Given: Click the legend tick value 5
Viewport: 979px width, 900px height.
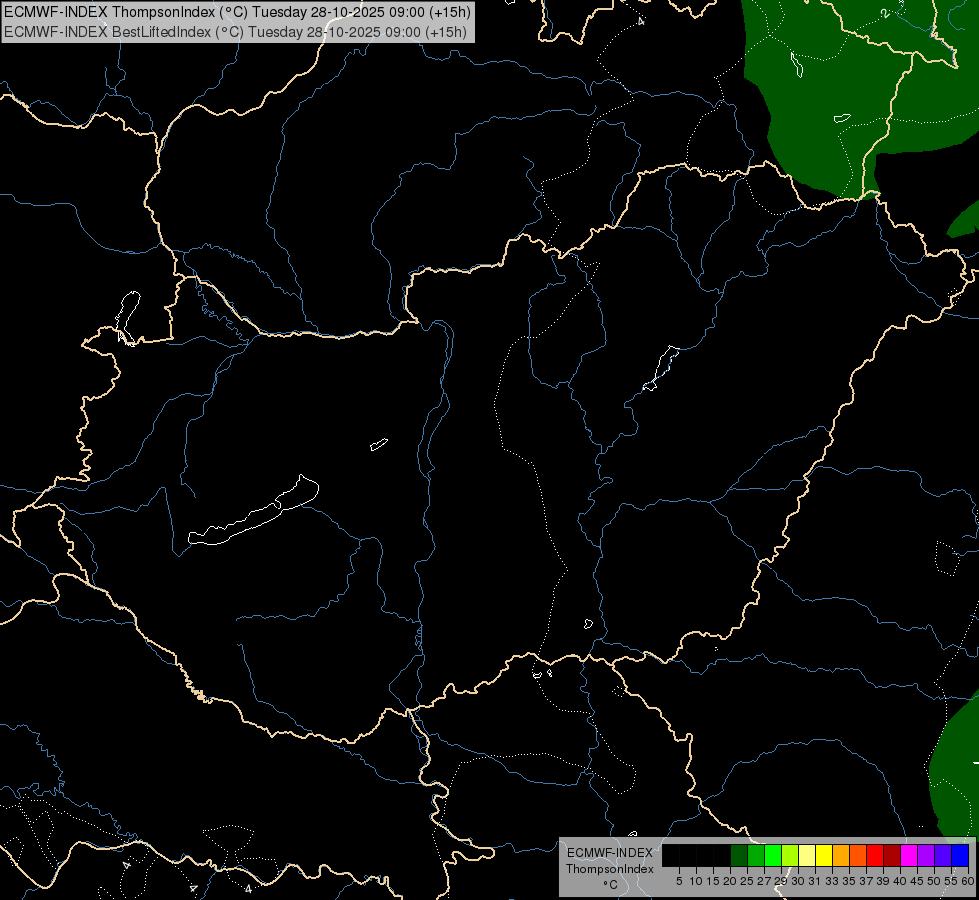Looking at the screenshot, I should pos(679,881).
